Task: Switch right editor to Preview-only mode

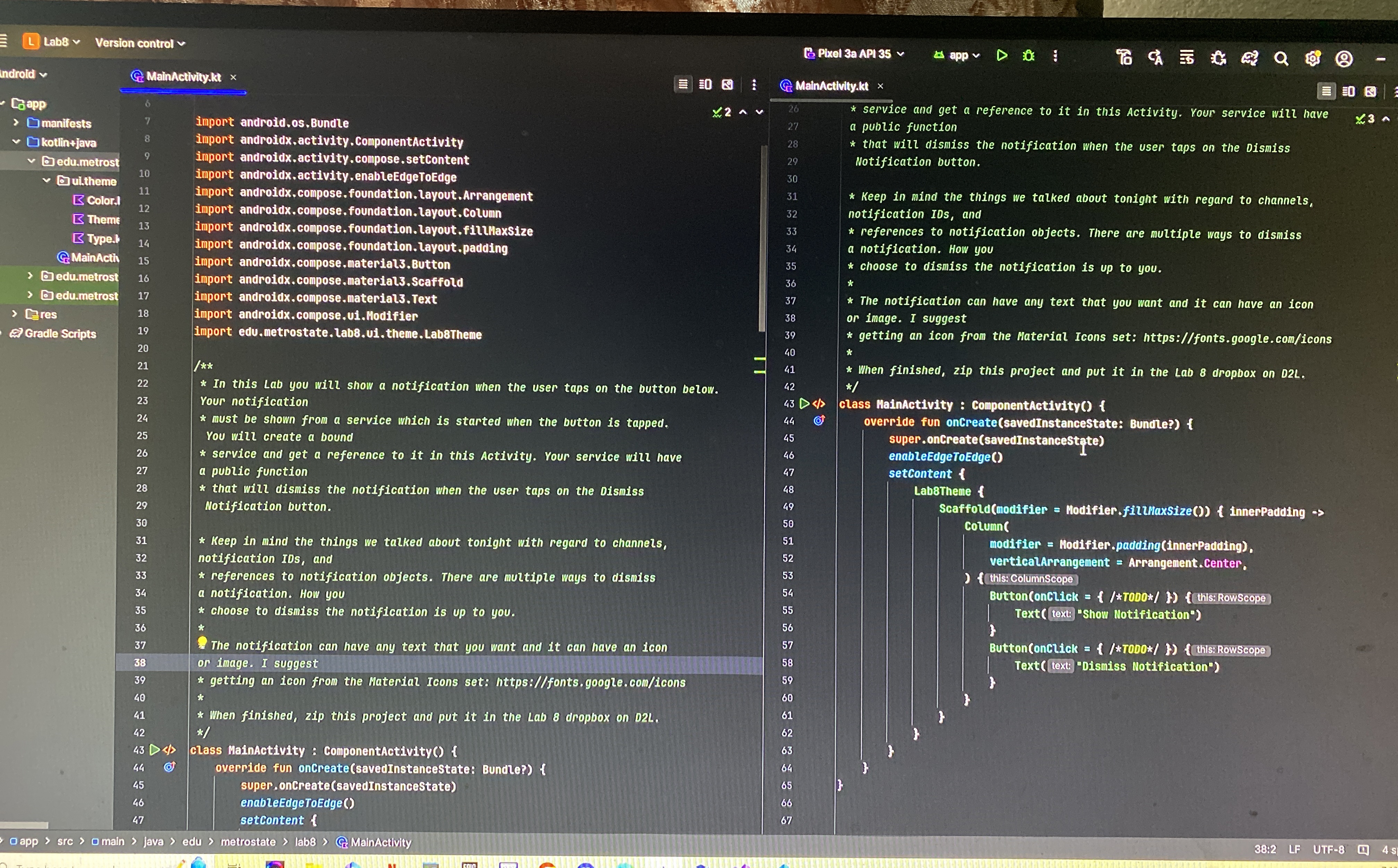Action: point(1371,91)
